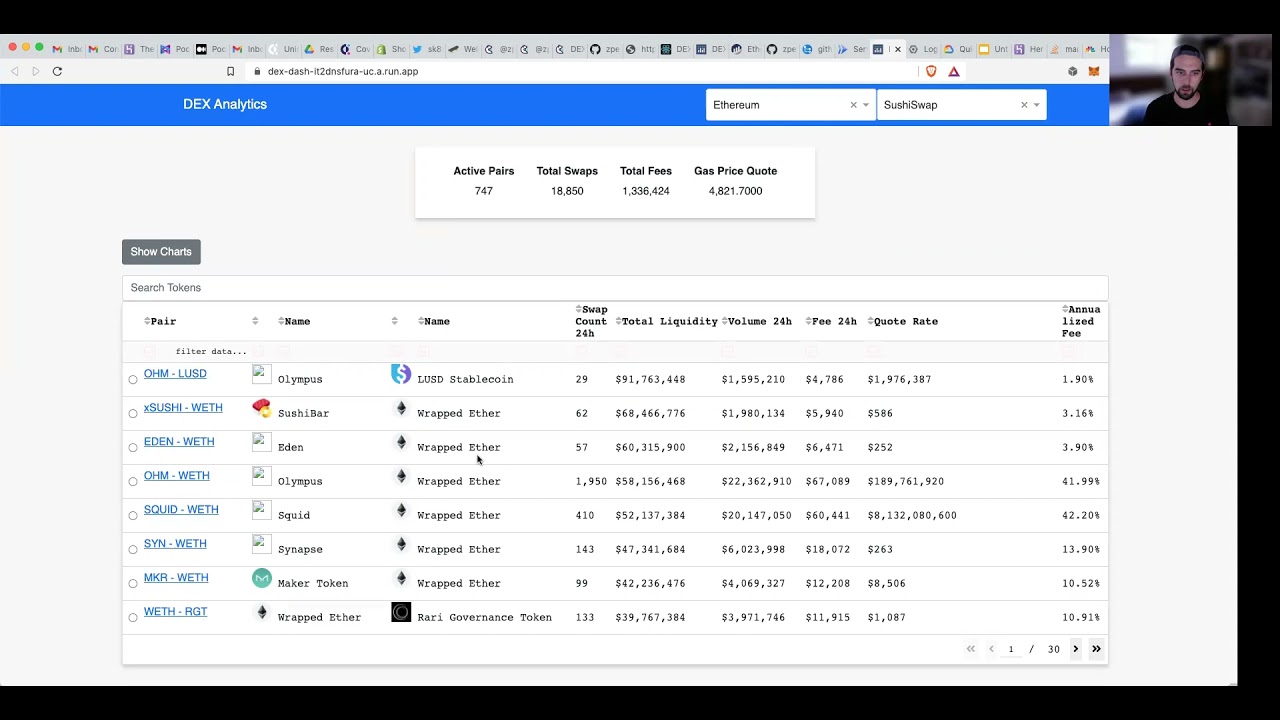Switch to the first Gmail Inbox tab
1280x720 pixels.
67,49
